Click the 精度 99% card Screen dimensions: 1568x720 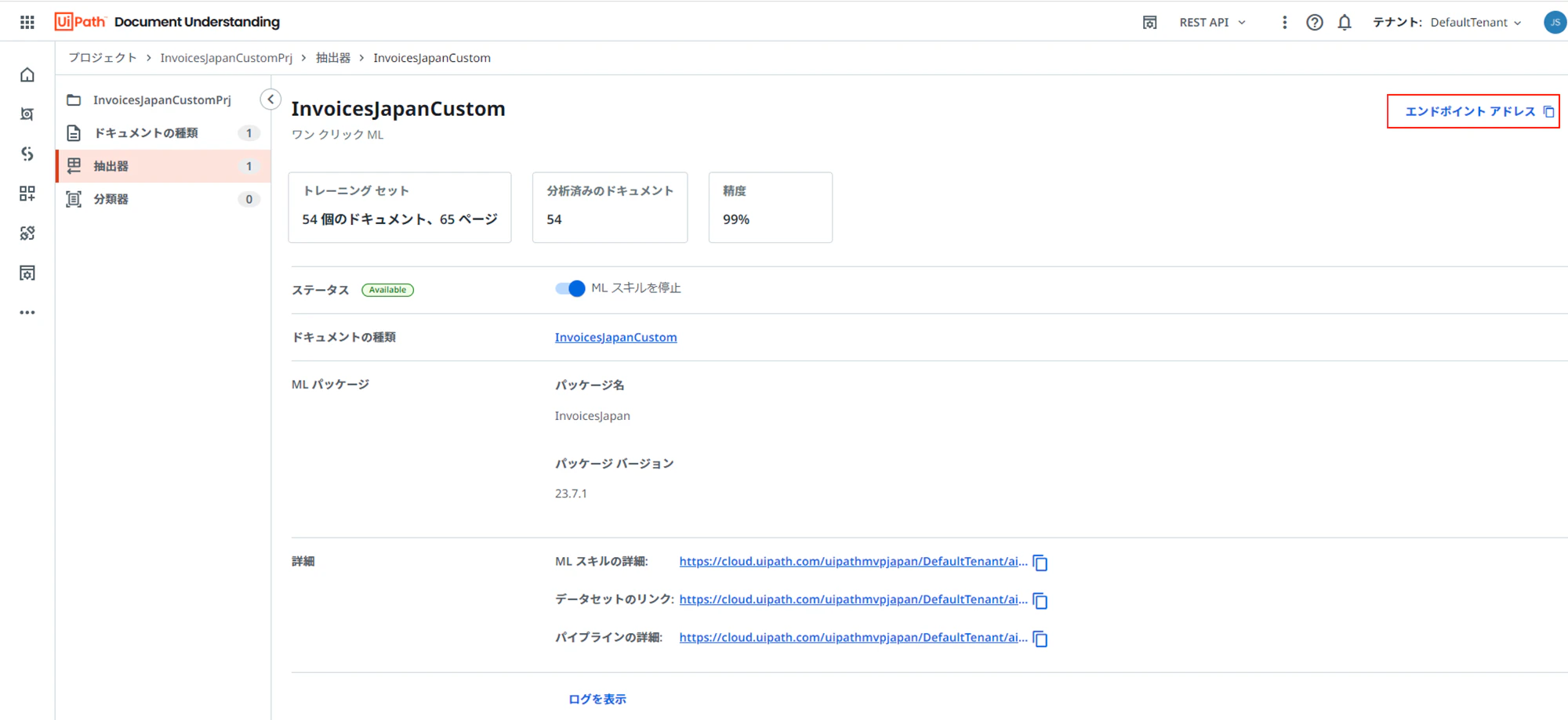[x=771, y=208]
